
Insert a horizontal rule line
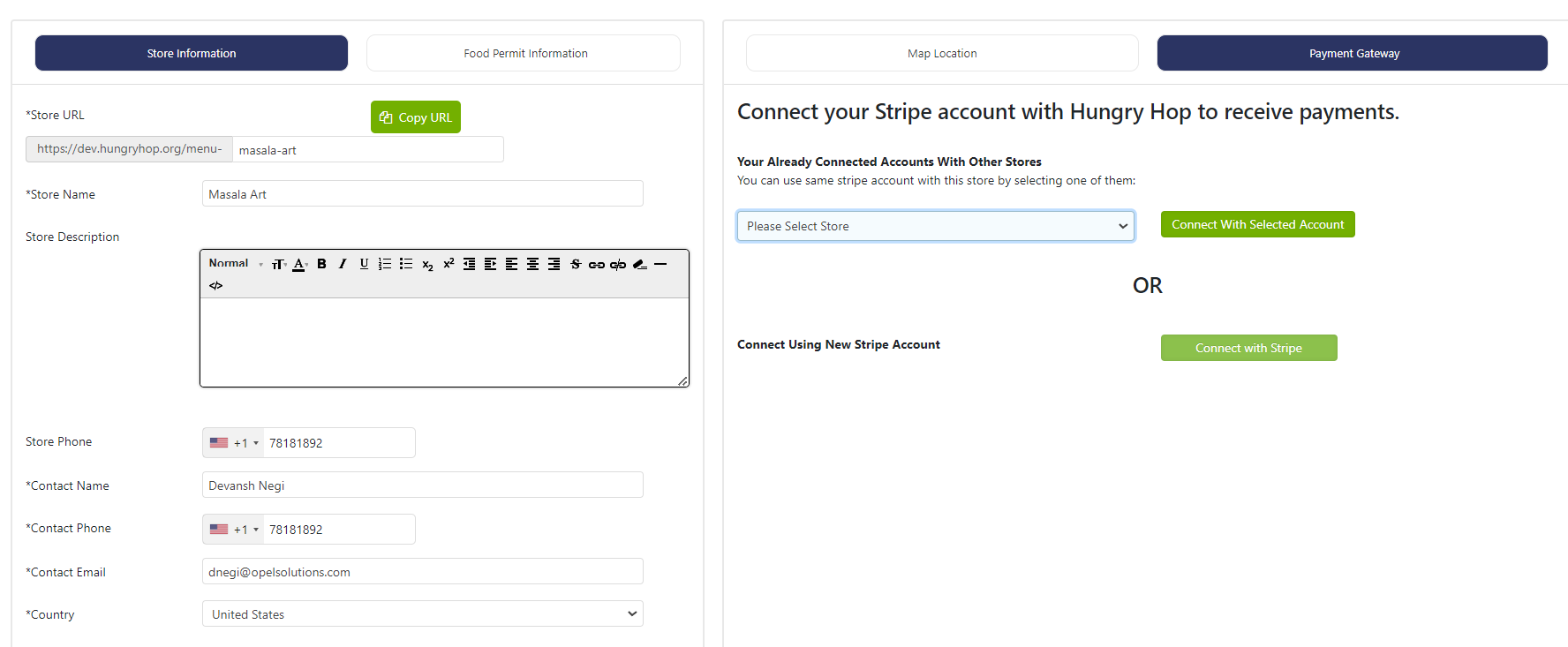click(660, 264)
